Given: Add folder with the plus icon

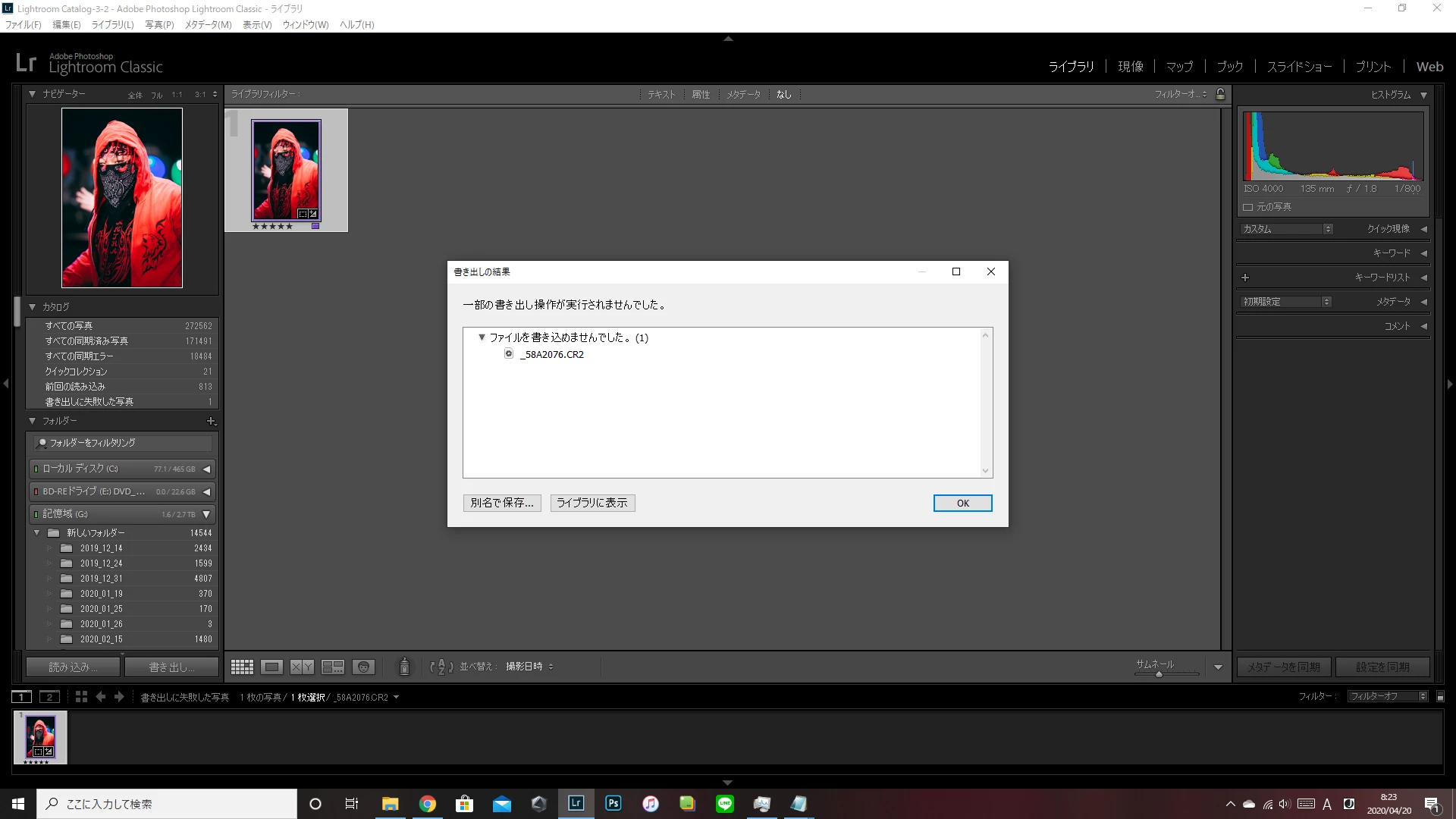Looking at the screenshot, I should (x=211, y=421).
